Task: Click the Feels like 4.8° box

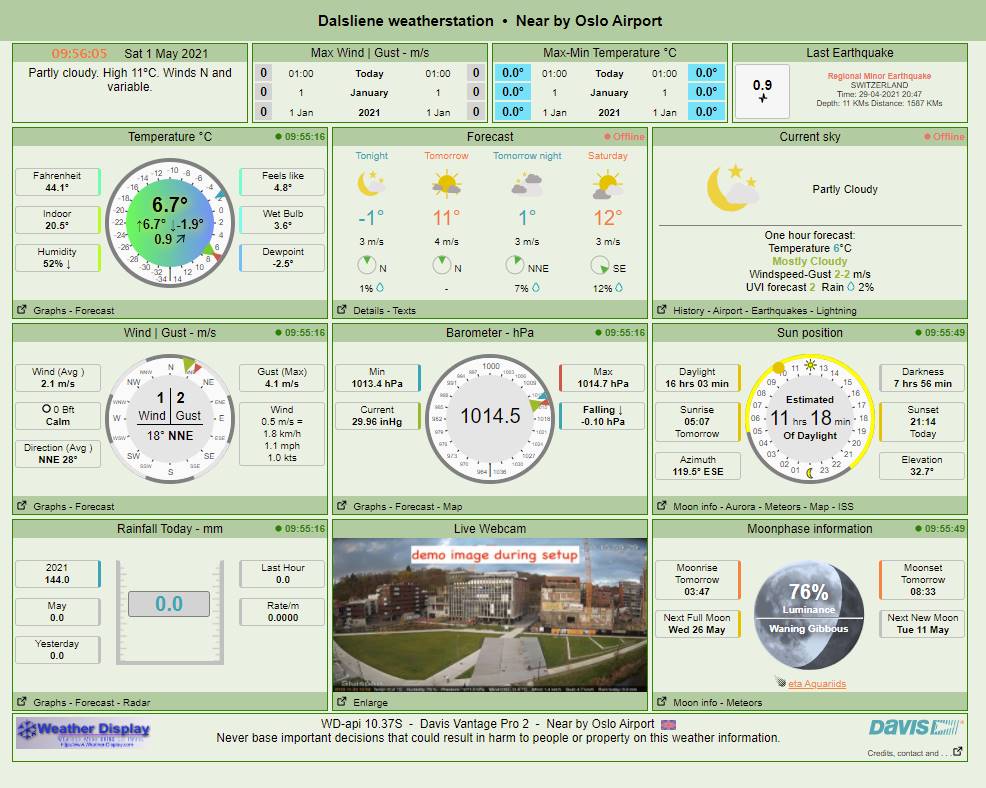Action: click(282, 182)
